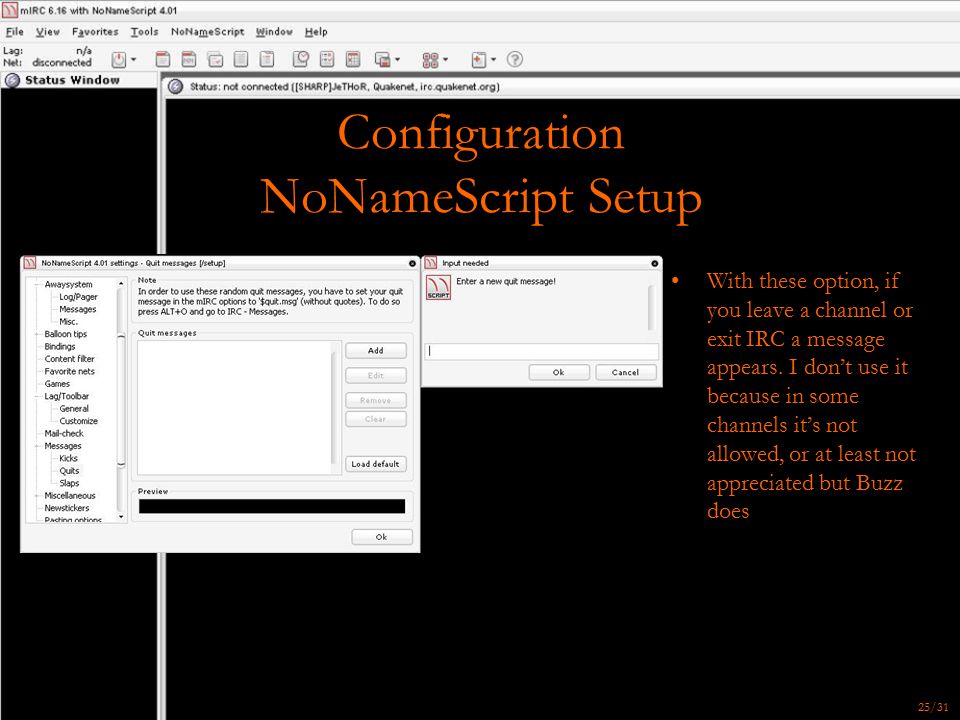Select Slaps under Messages

pyautogui.click(x=69, y=483)
